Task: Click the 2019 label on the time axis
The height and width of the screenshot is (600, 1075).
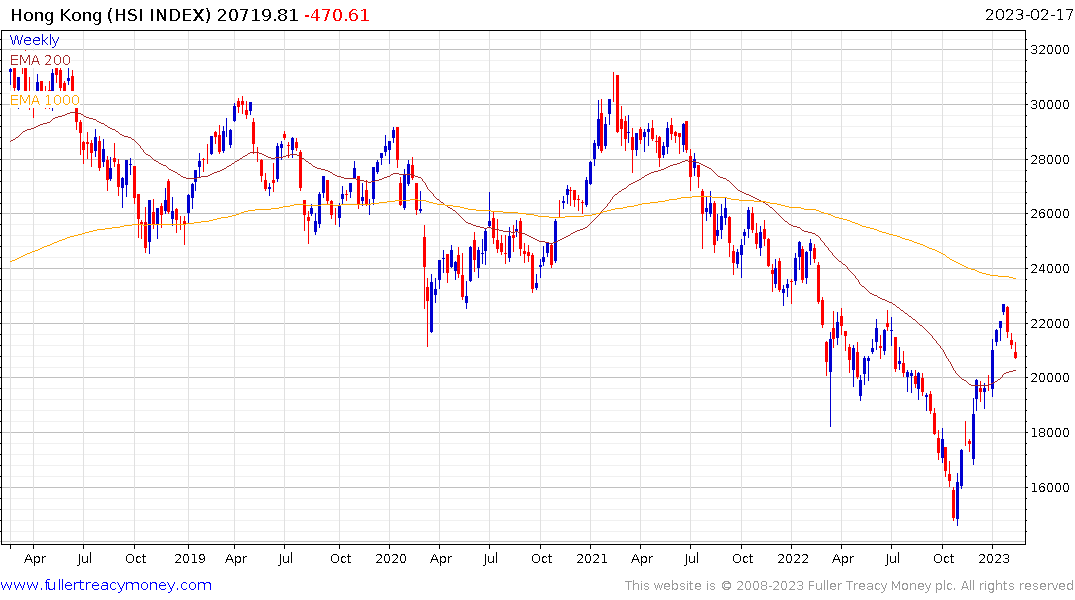Action: pos(190,558)
